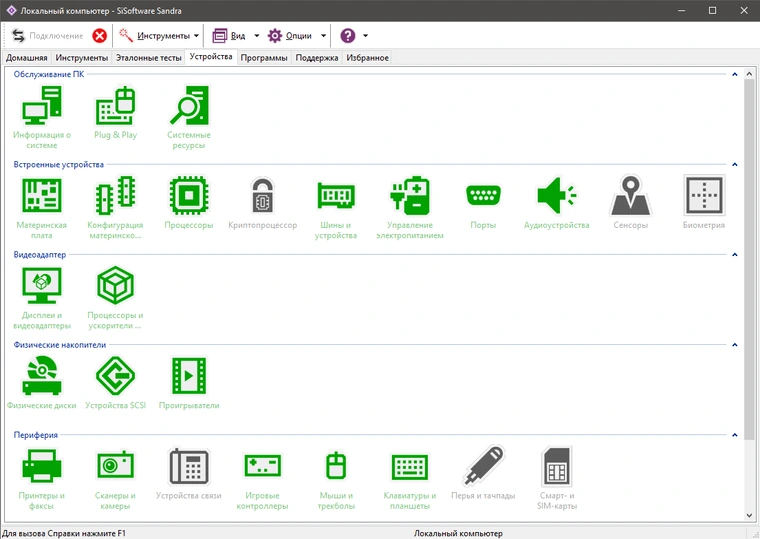This screenshot has height=539, width=760.
Task: Open Шины и устройства module
Action: [336, 208]
